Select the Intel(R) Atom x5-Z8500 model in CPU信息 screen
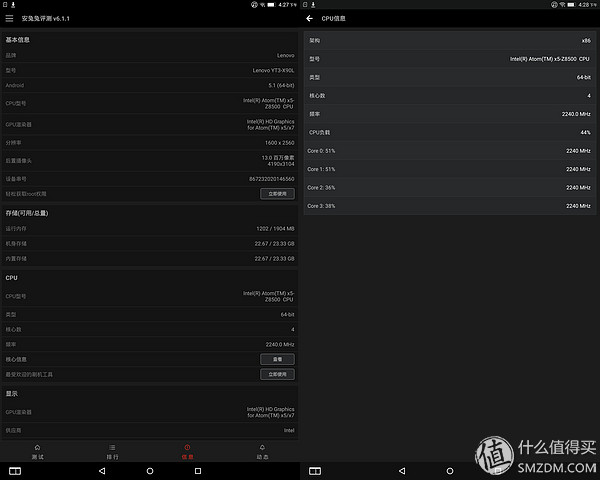 pyautogui.click(x=549, y=59)
